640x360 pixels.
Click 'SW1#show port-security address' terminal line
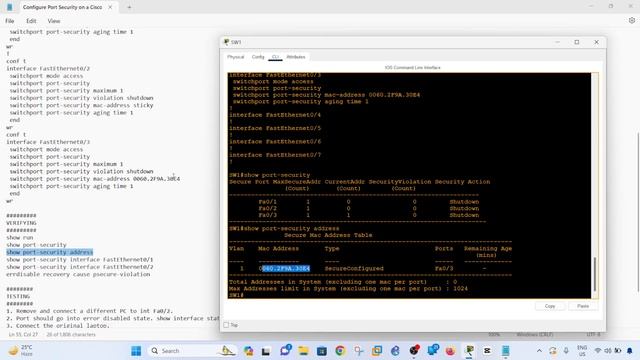point(284,229)
